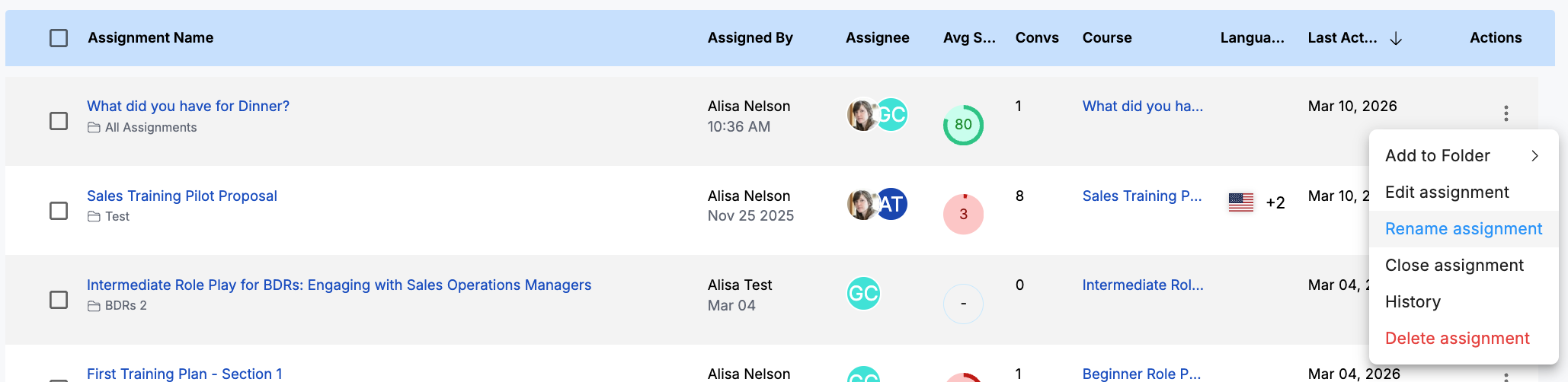Choose Rename assignment from the menu
The width and height of the screenshot is (1568, 382).
click(1463, 229)
